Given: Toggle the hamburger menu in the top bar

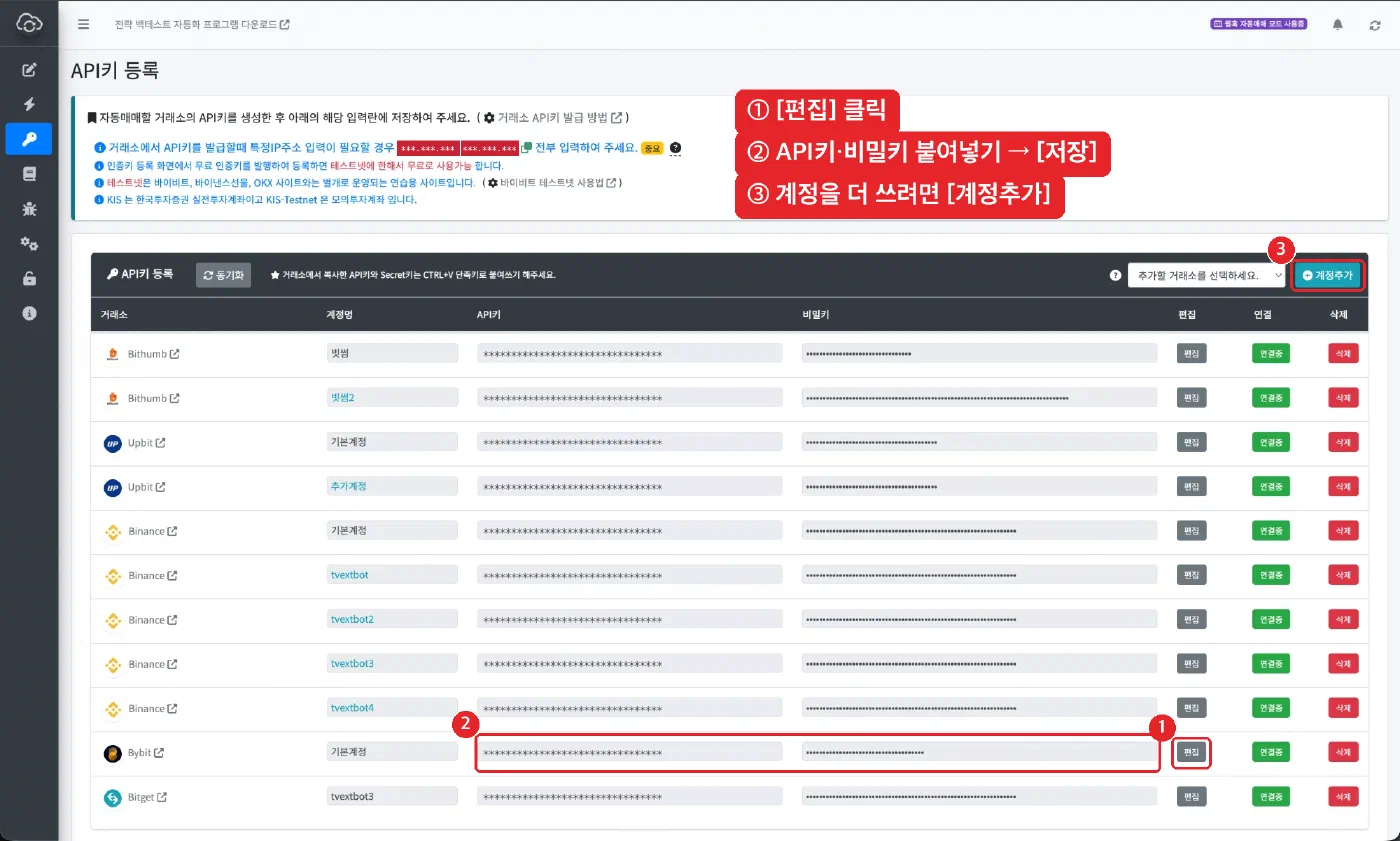Looking at the screenshot, I should click(83, 24).
